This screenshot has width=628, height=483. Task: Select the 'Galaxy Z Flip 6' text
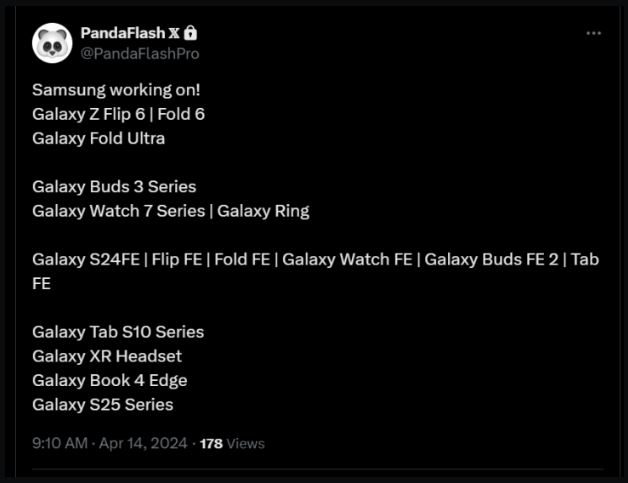[x=89, y=115]
